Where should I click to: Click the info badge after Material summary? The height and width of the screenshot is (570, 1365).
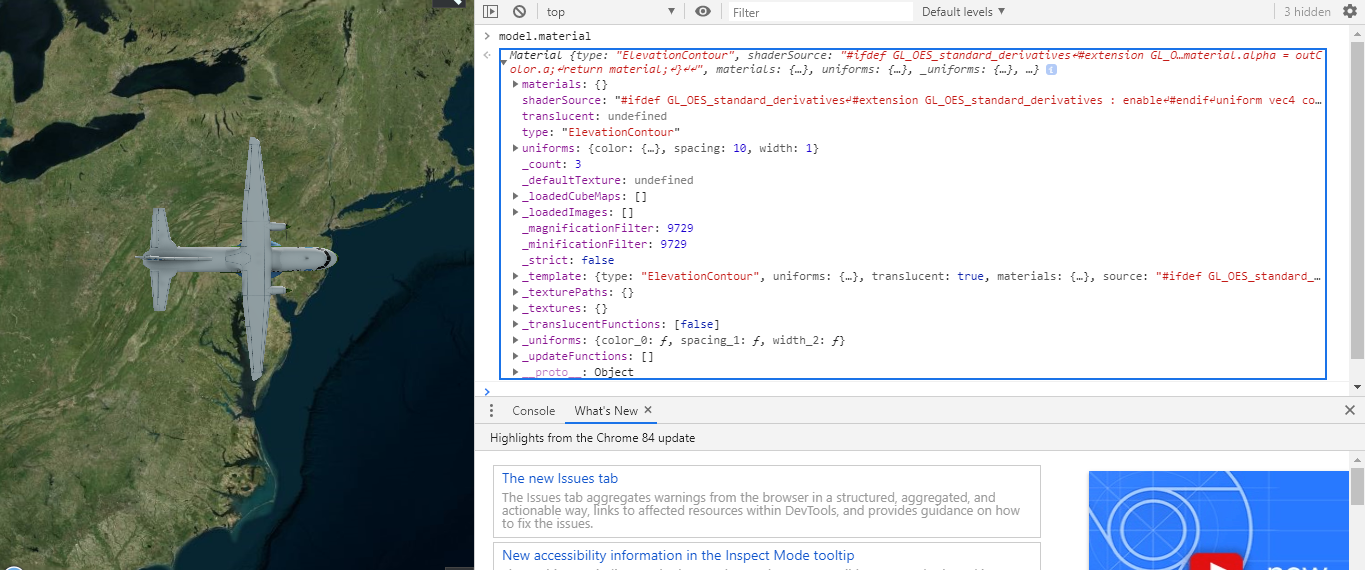coord(1052,70)
